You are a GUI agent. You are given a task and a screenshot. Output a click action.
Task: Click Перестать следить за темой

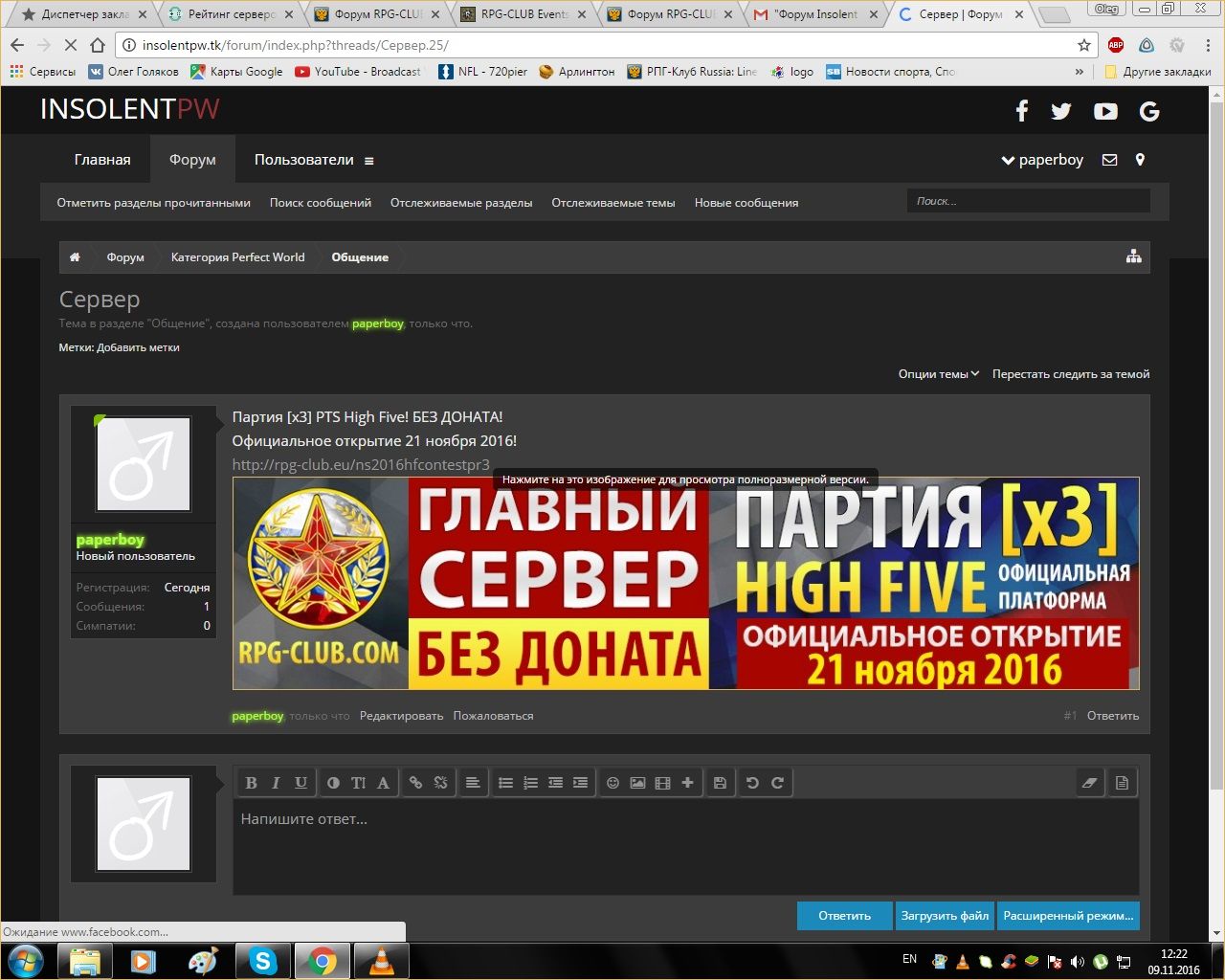(1071, 374)
